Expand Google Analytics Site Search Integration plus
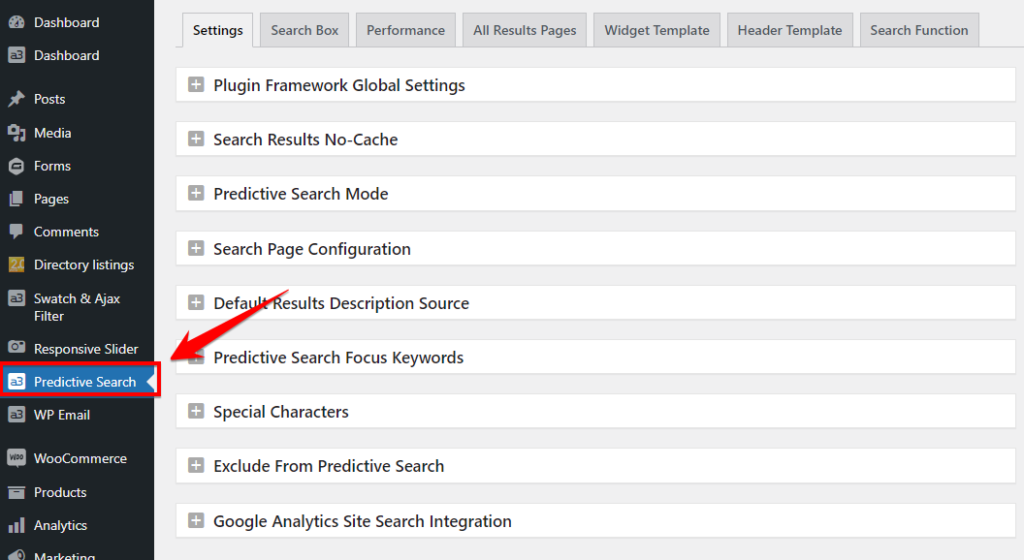 [x=196, y=521]
